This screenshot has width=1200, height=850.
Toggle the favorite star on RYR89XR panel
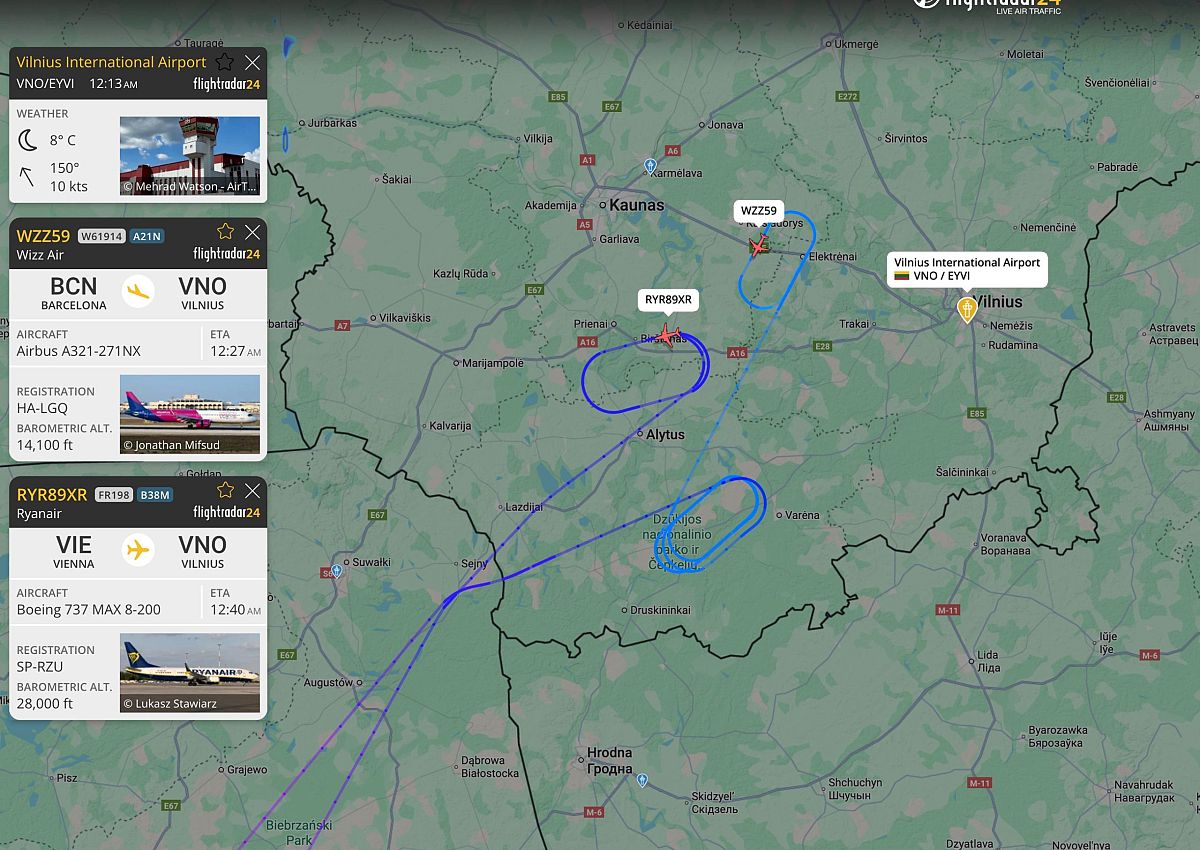tap(225, 490)
